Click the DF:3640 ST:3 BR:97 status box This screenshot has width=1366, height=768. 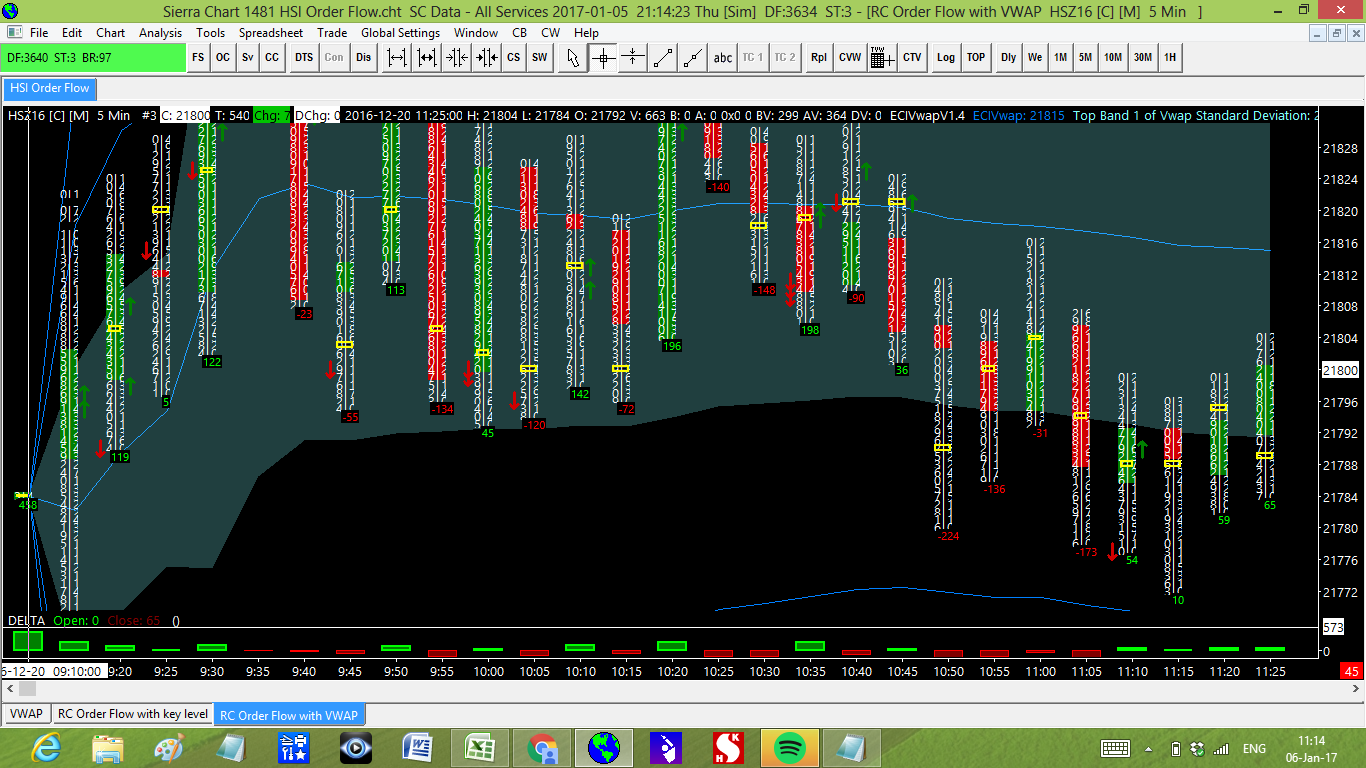click(x=94, y=58)
